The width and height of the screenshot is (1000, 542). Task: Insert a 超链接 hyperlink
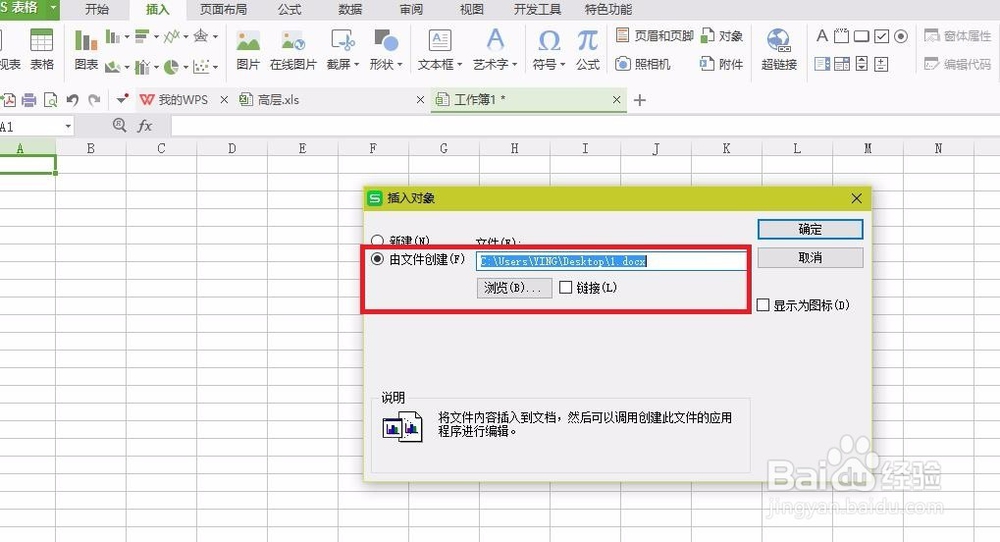pos(779,48)
